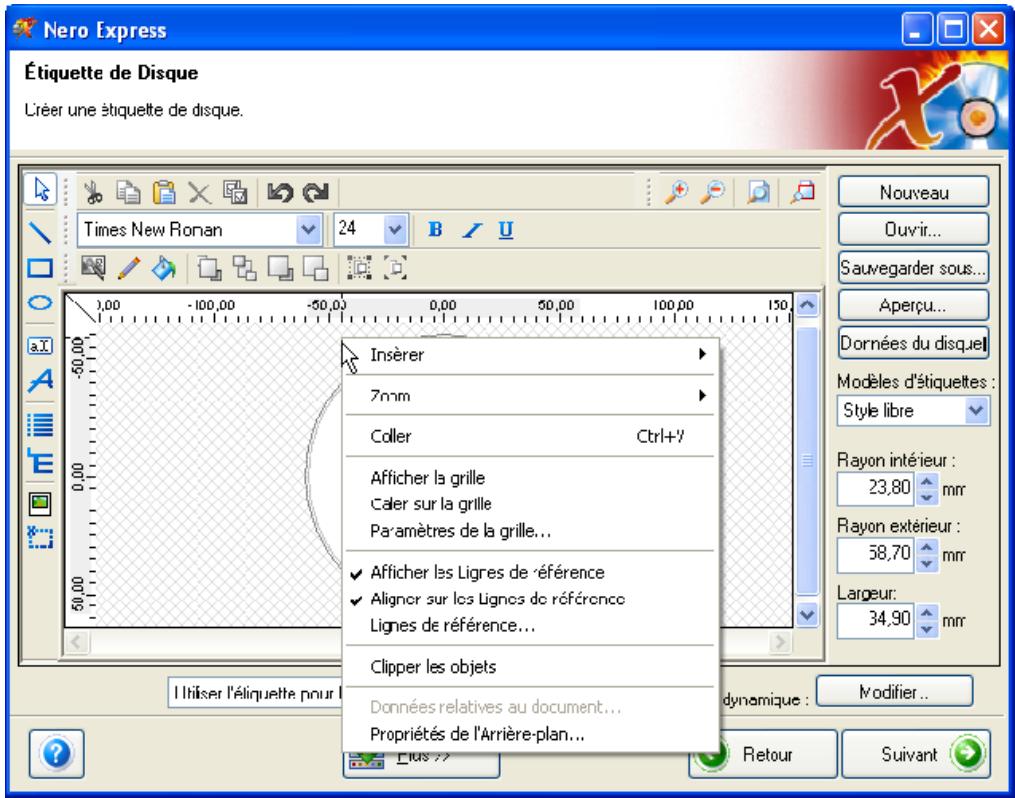The image size is (1015, 798).
Task: Increase Largeur value
Action: tap(927, 613)
